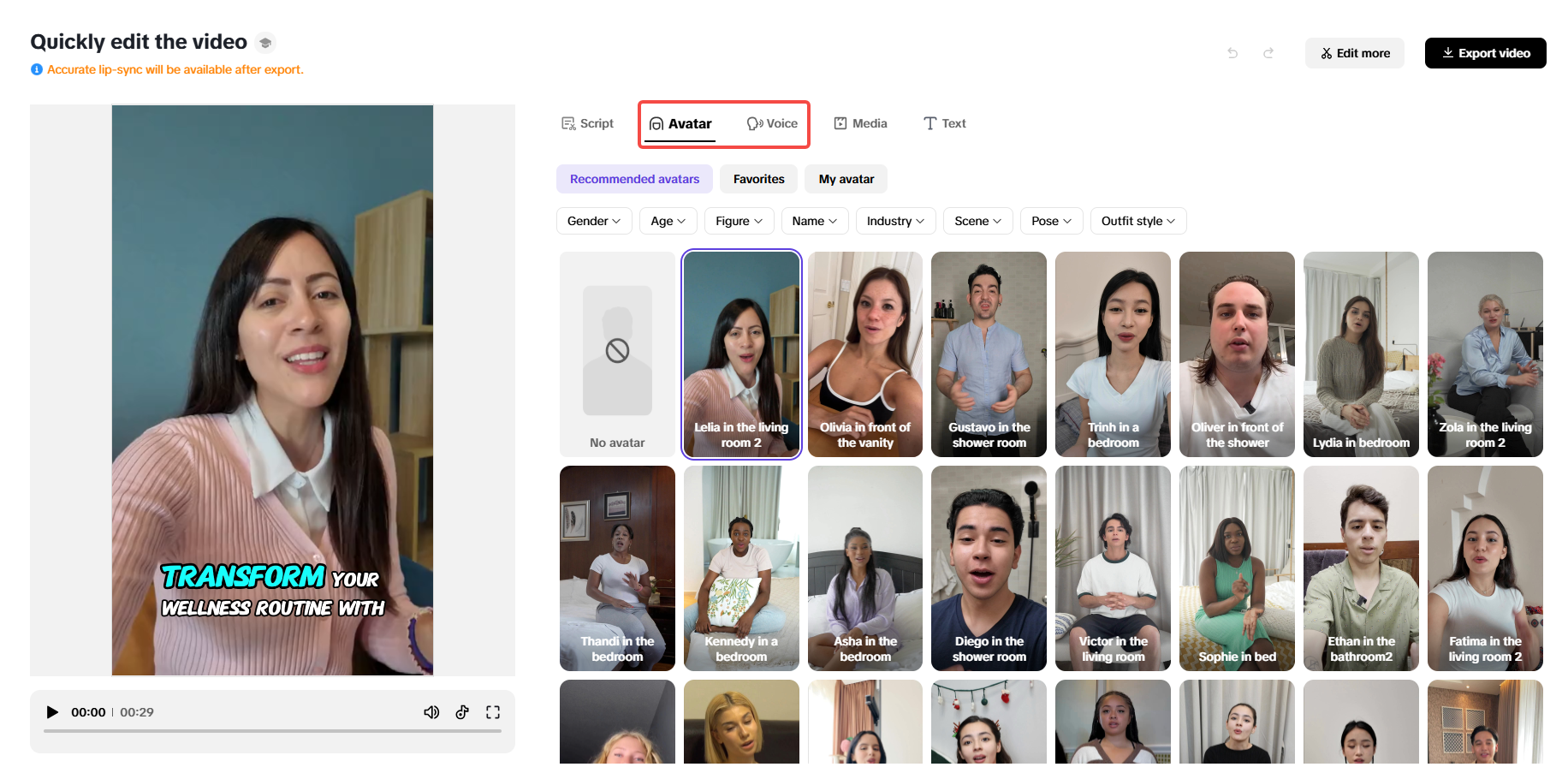
Task: Expand the Industry filter
Action: [x=894, y=220]
